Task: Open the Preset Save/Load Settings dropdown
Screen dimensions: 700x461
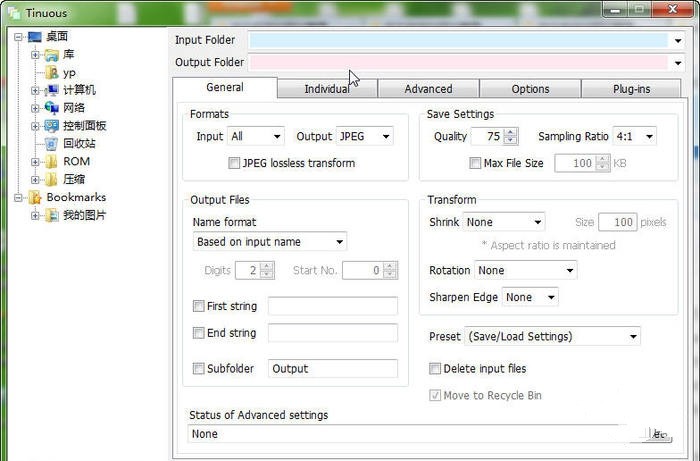Action: pyautogui.click(x=552, y=336)
